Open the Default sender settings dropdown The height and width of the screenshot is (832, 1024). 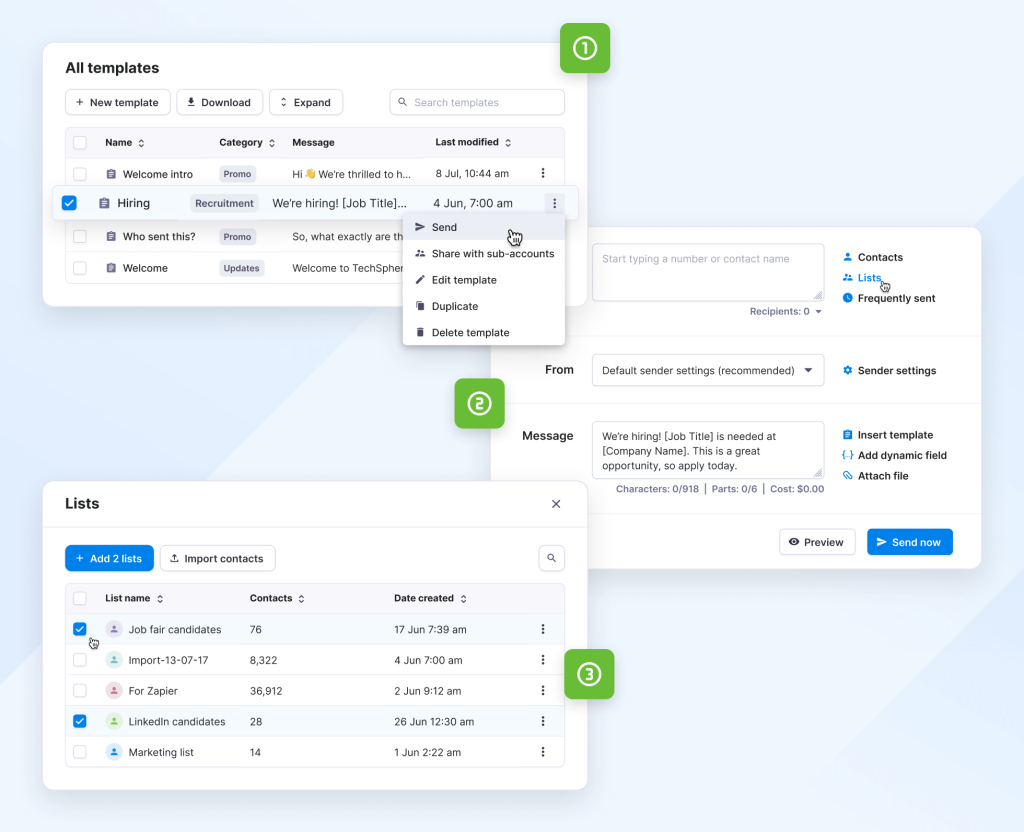click(x=707, y=370)
